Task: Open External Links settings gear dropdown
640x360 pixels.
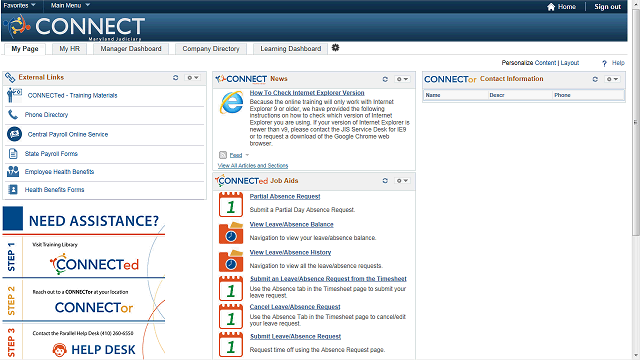Action: click(192, 77)
